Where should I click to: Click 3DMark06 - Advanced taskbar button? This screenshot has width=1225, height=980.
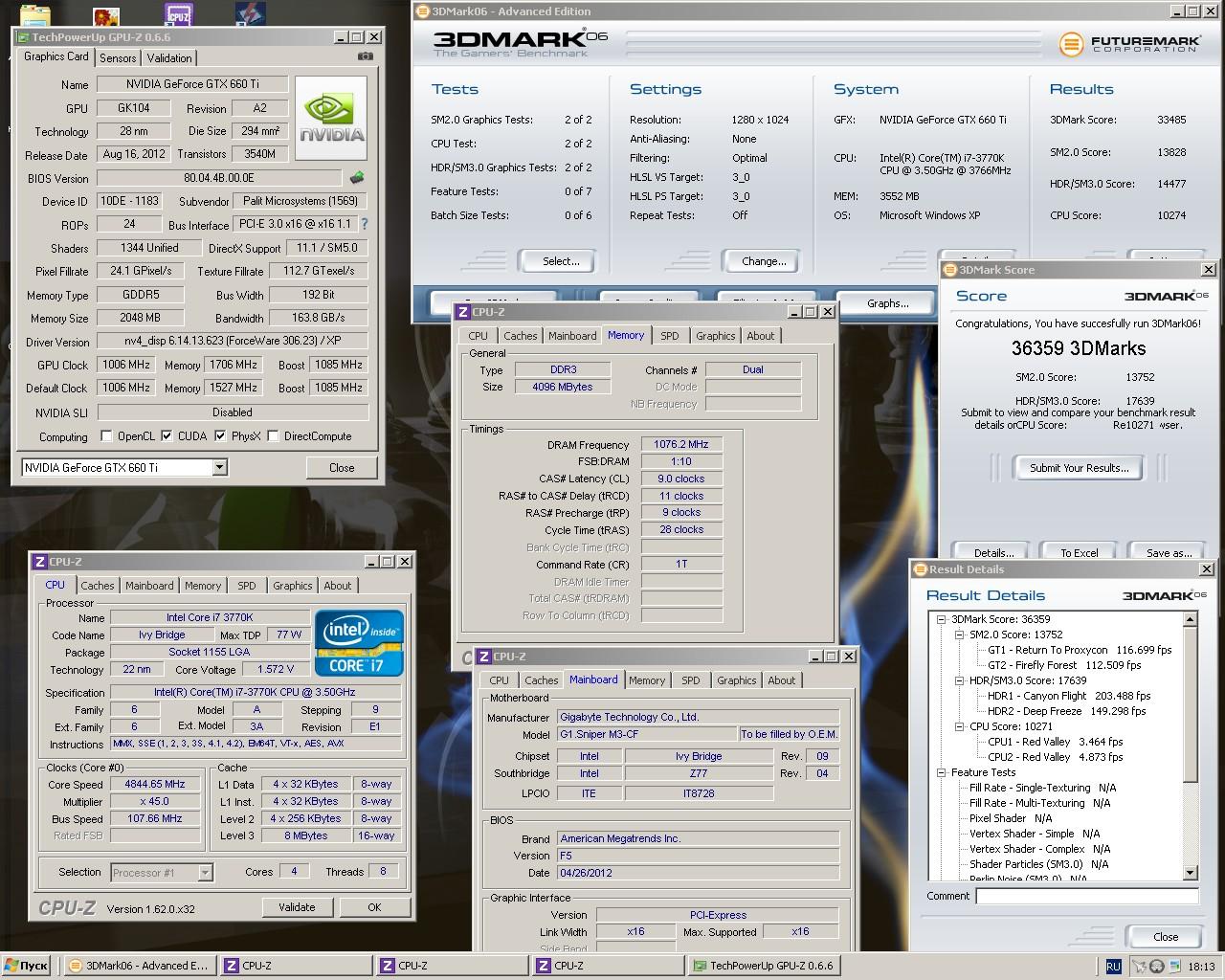pyautogui.click(x=140, y=967)
